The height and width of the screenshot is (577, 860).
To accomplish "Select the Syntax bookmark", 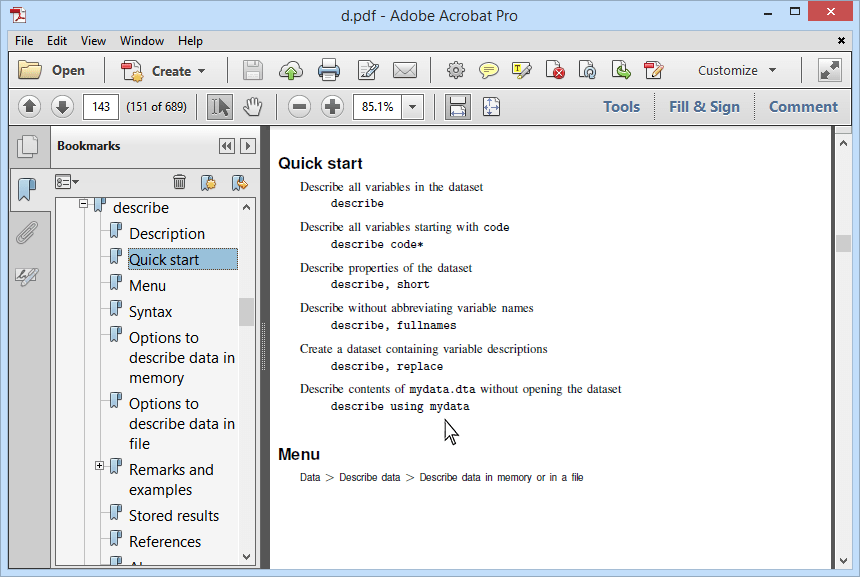I will 150,312.
